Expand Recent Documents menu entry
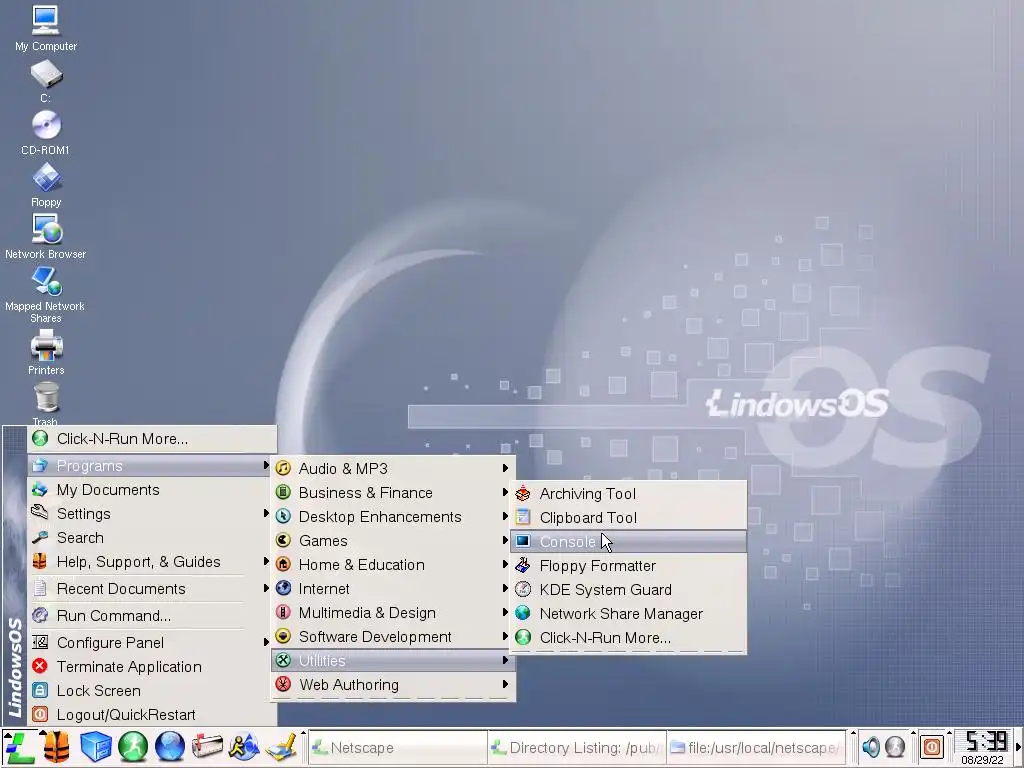 pos(150,589)
